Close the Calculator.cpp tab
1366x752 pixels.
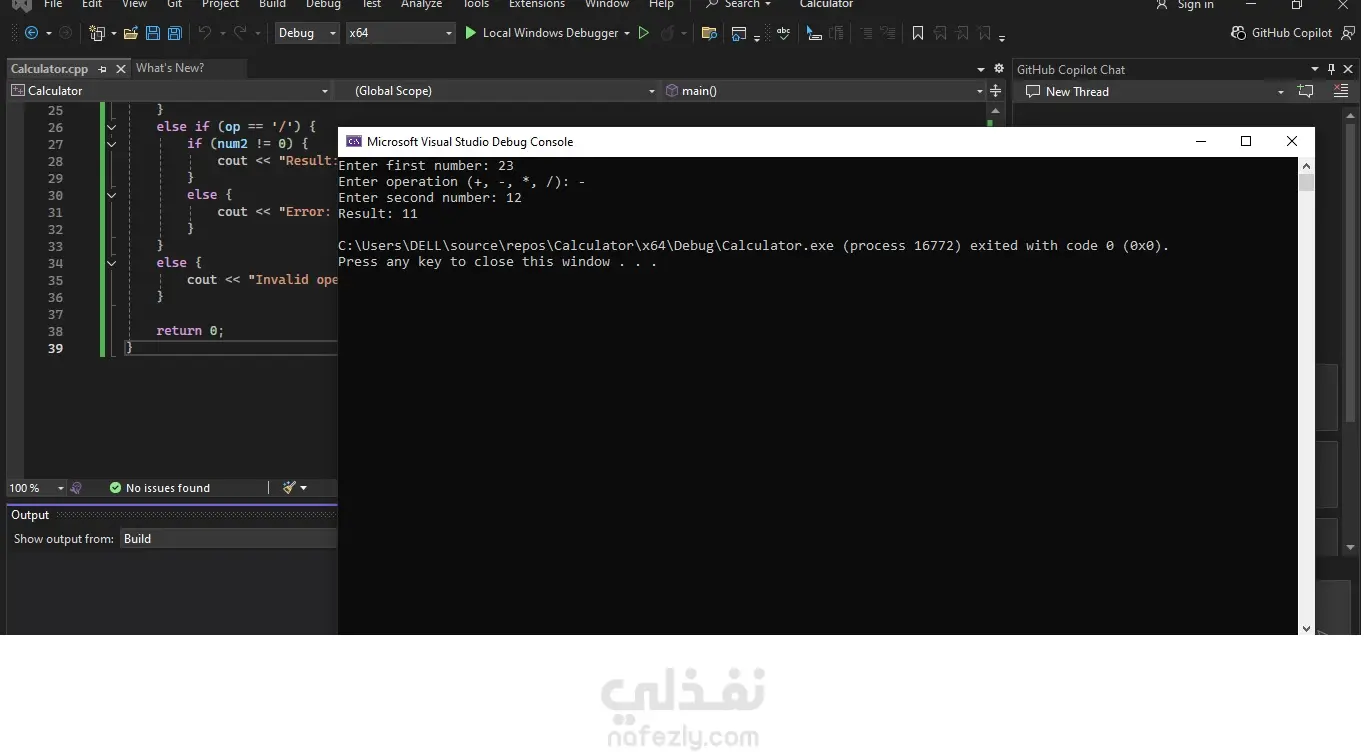121,69
